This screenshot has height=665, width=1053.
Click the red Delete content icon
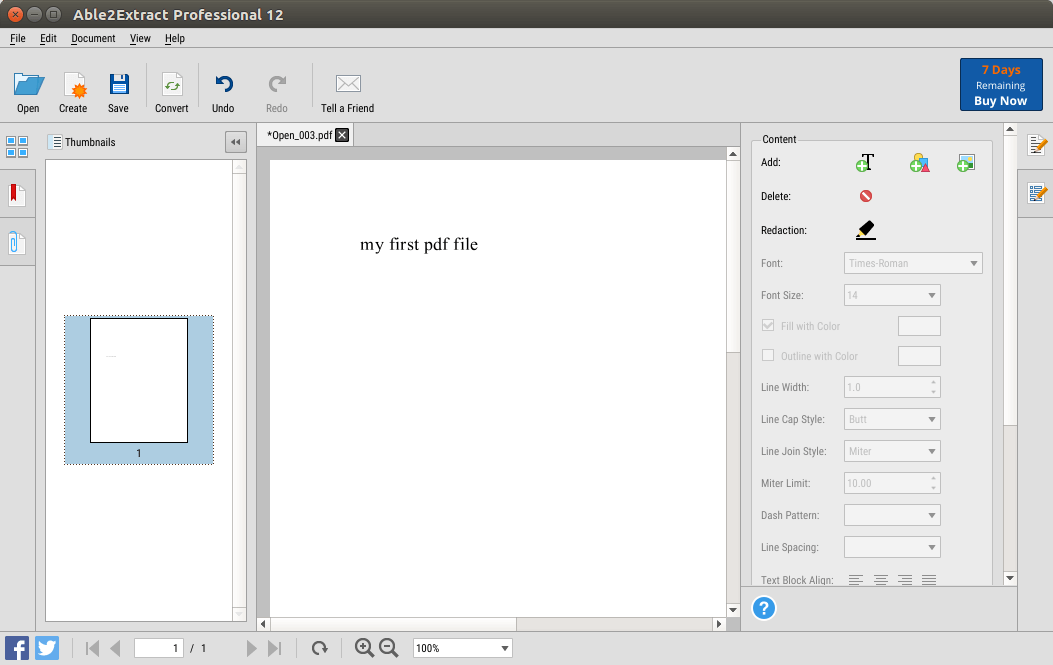point(866,196)
